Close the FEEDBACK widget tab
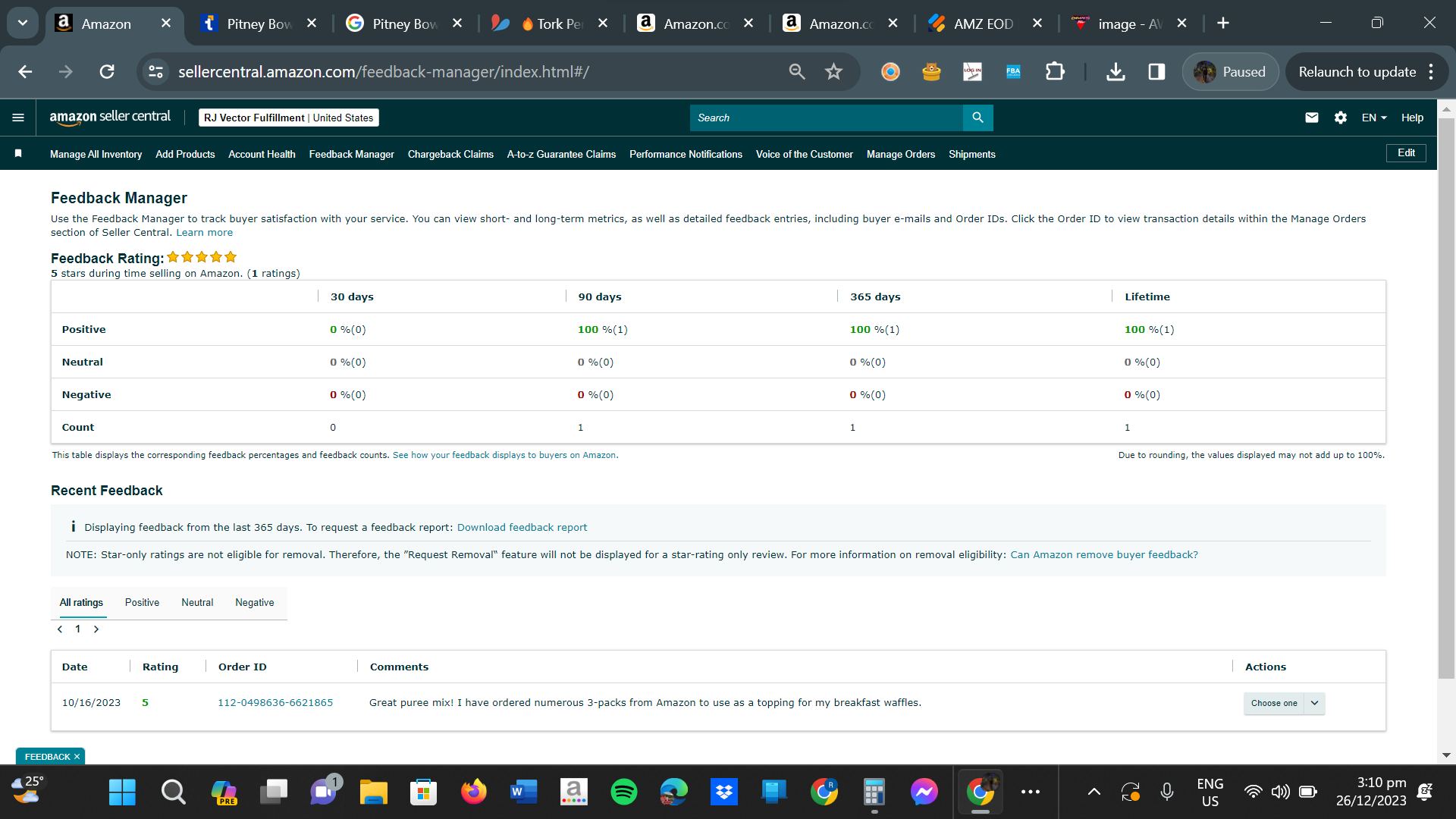Image resolution: width=1456 pixels, height=819 pixels. point(77,757)
